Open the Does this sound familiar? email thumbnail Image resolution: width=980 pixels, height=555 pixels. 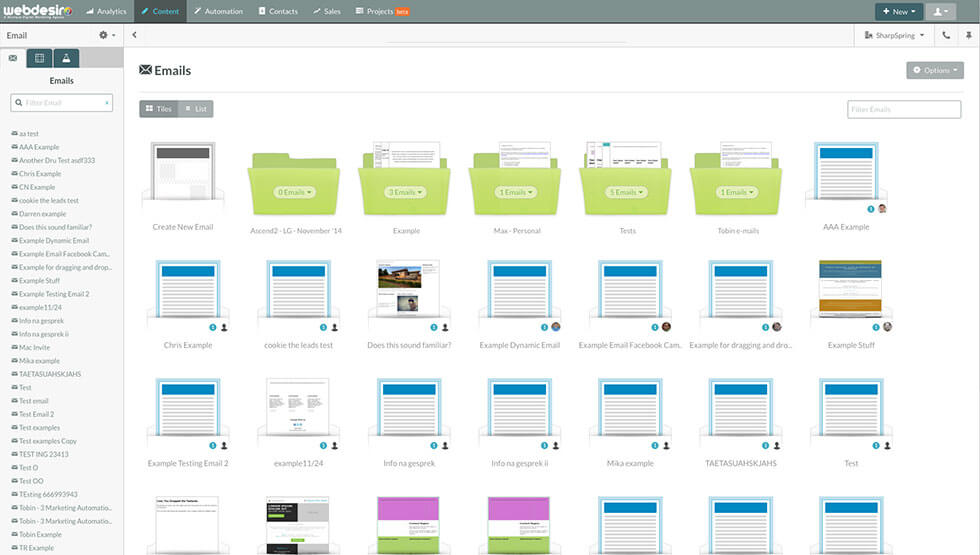408,288
